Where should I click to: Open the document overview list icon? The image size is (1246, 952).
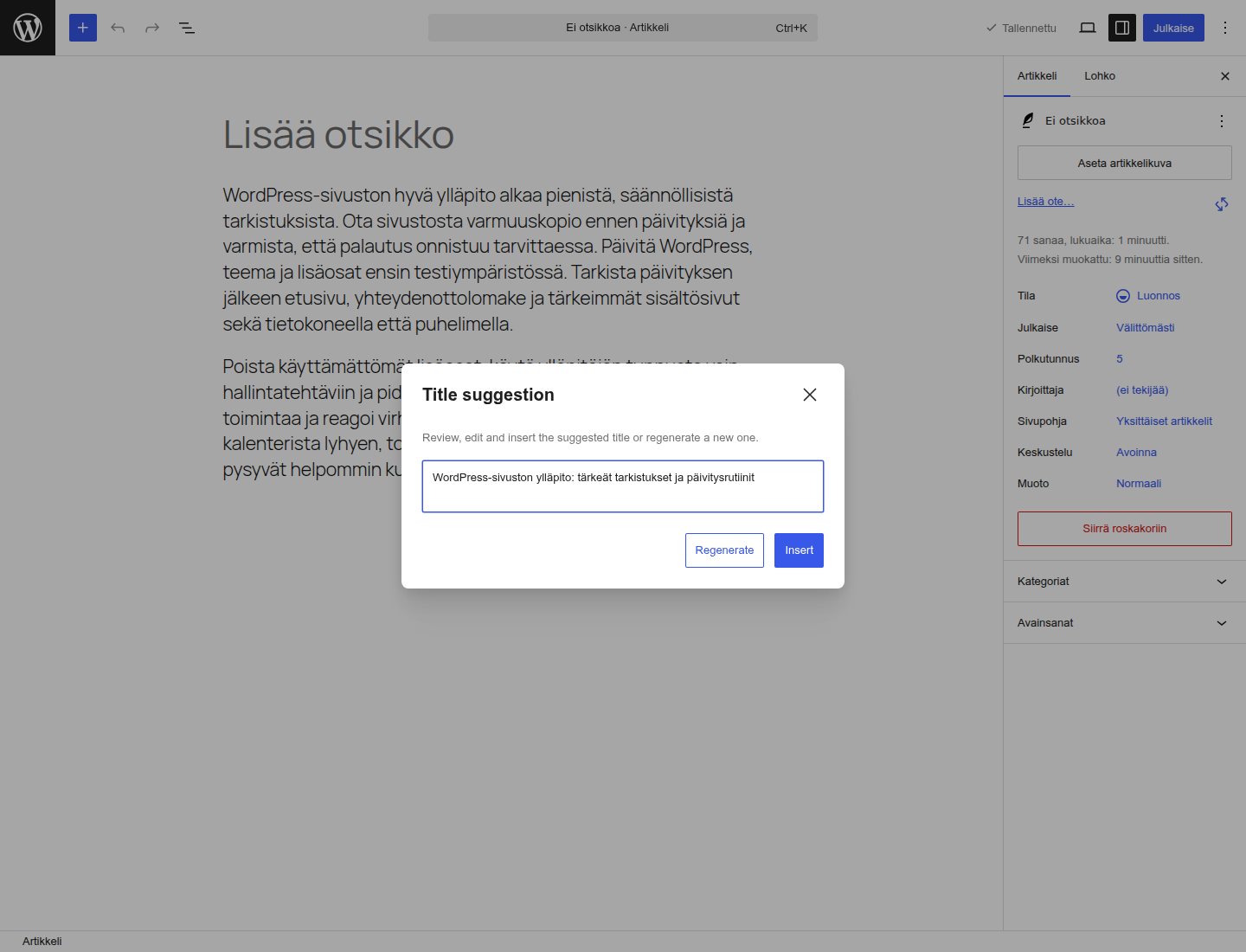pos(187,28)
